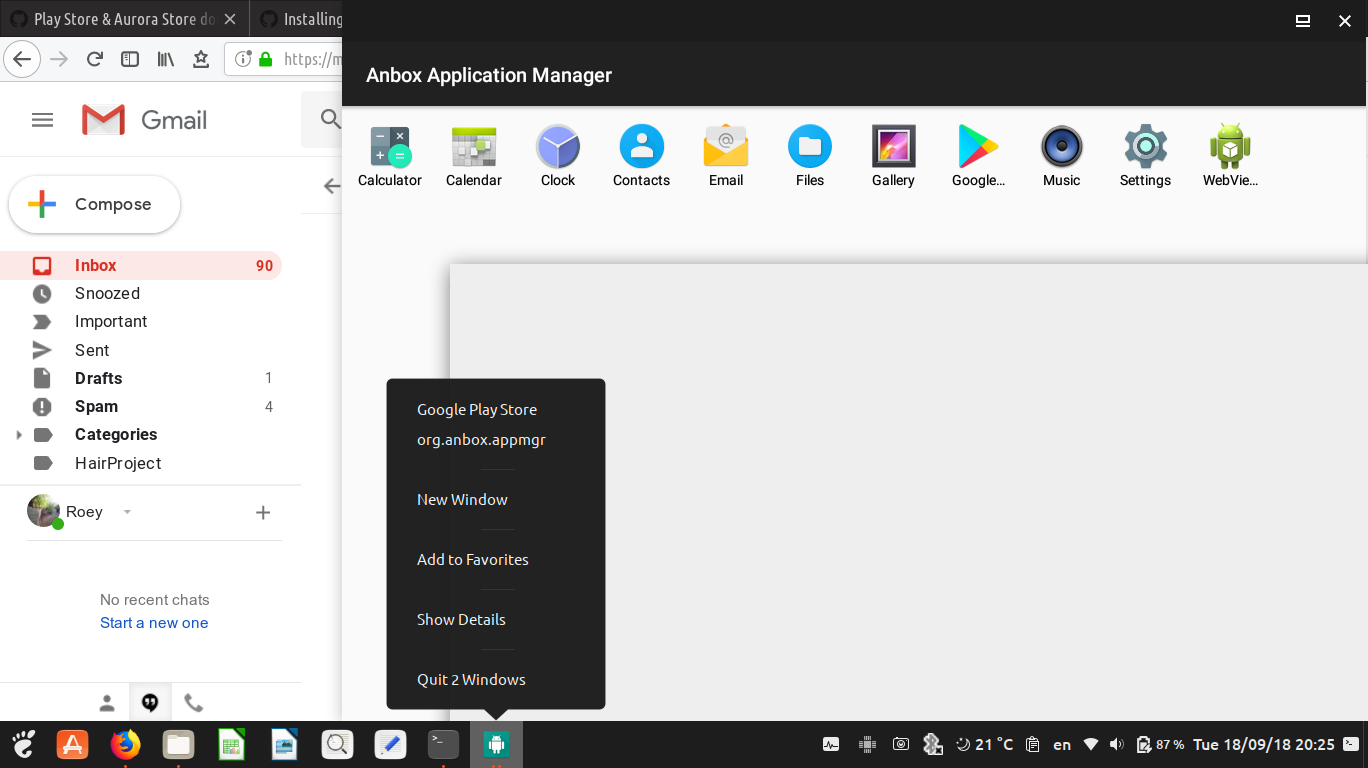Open LibreOffice Calc from the taskbar
This screenshot has height=768, width=1368.
tap(231, 744)
